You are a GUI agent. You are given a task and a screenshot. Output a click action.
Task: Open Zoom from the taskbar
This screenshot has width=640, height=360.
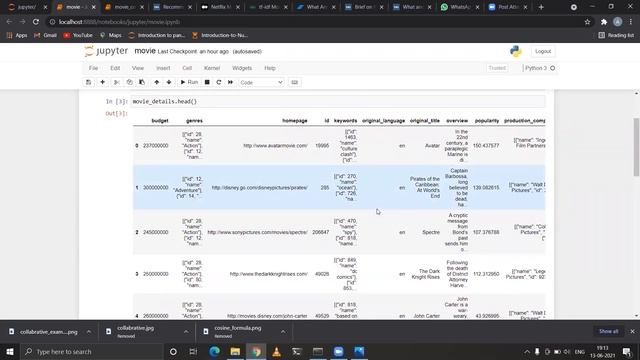coord(338,351)
